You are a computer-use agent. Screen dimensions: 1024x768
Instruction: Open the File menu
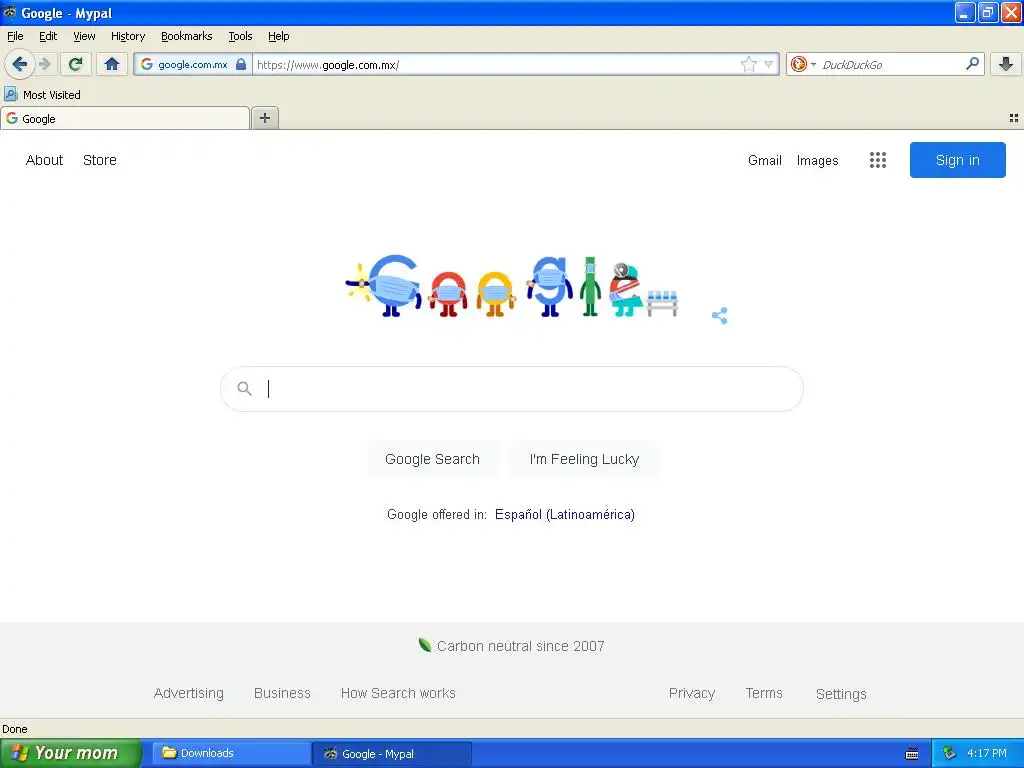pos(15,36)
